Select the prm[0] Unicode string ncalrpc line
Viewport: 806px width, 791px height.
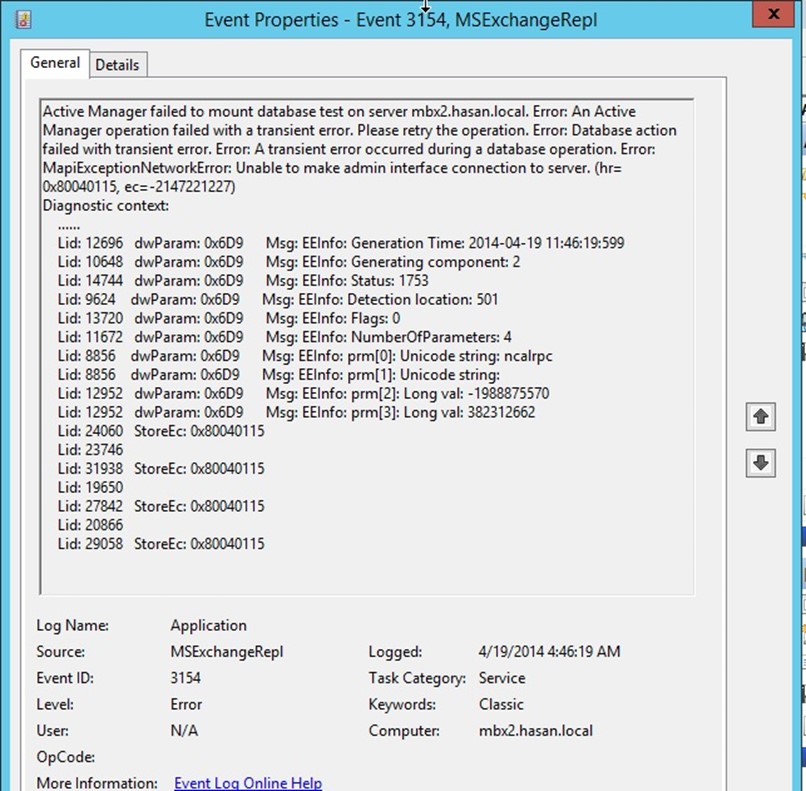pyautogui.click(x=305, y=356)
